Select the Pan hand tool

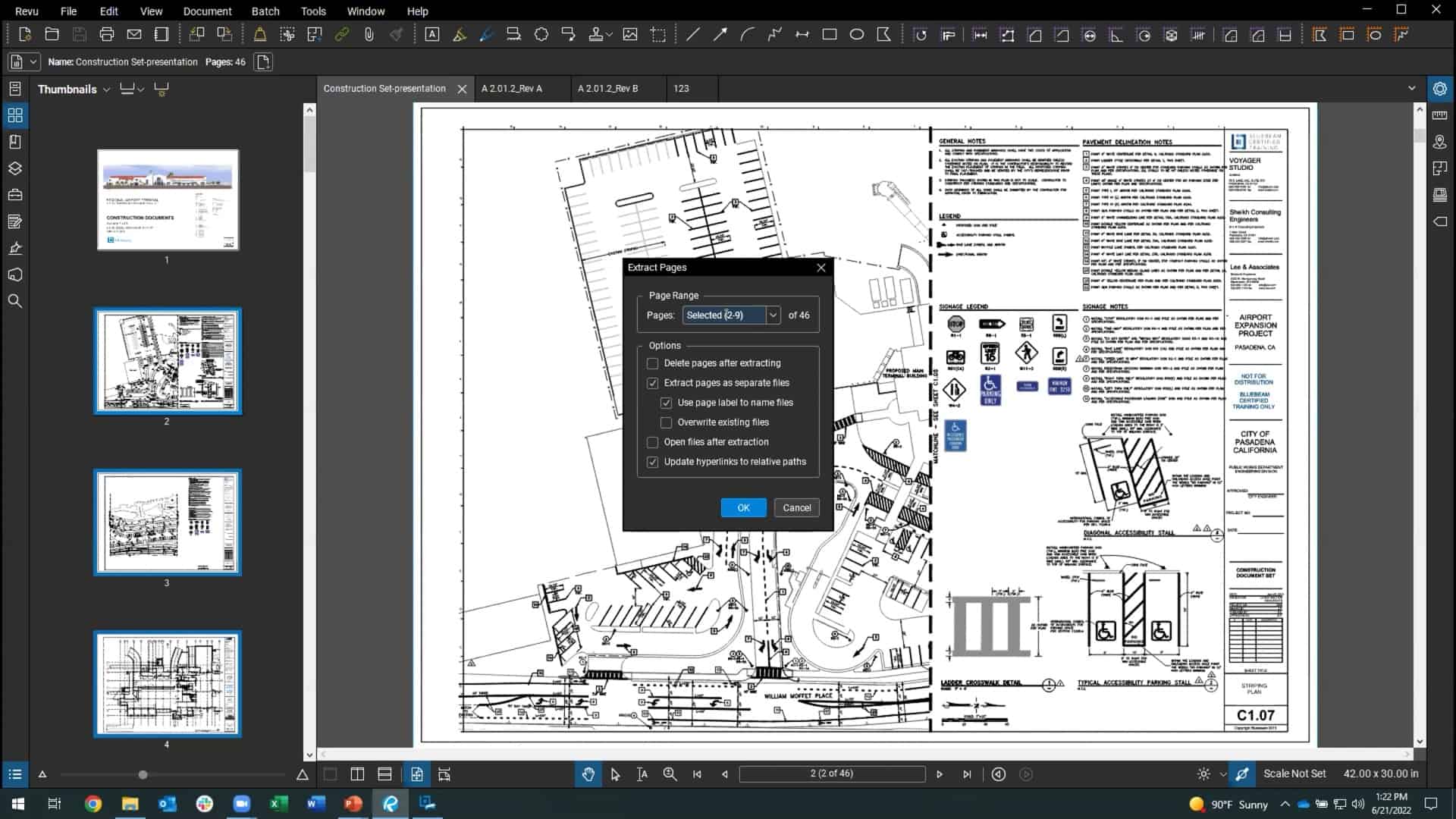click(x=588, y=774)
